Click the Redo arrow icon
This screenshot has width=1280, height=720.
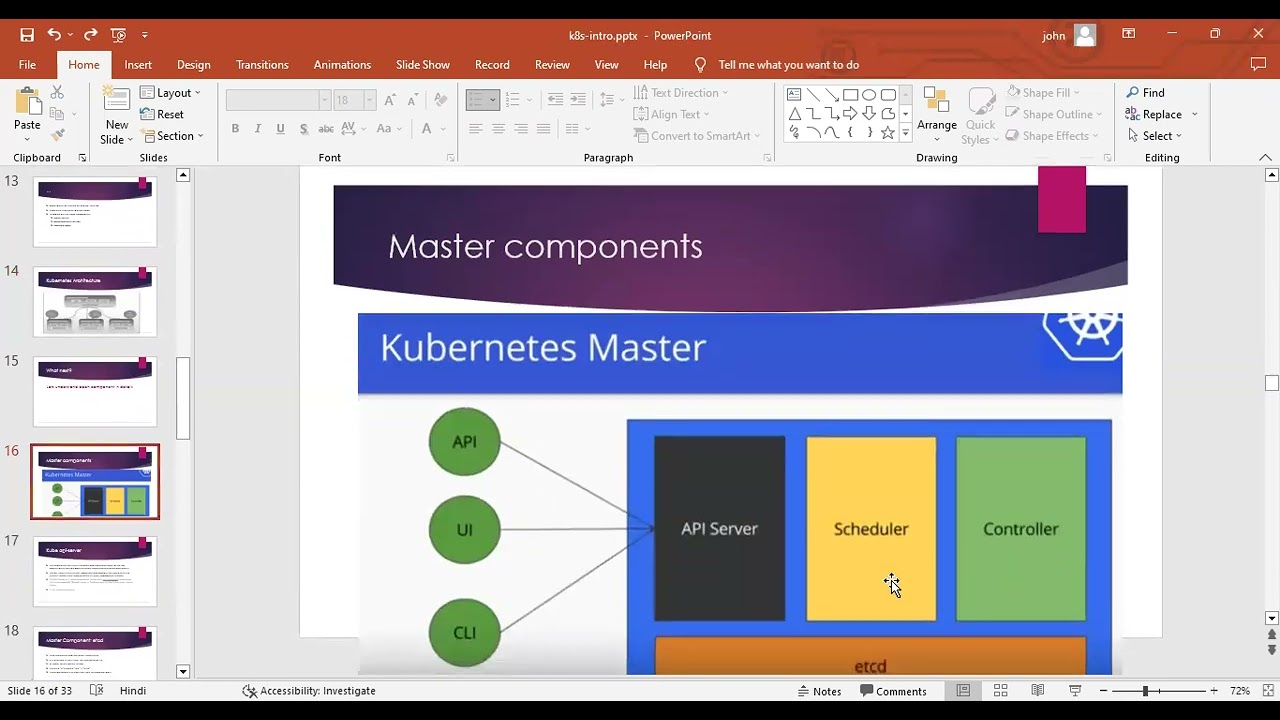[90, 35]
